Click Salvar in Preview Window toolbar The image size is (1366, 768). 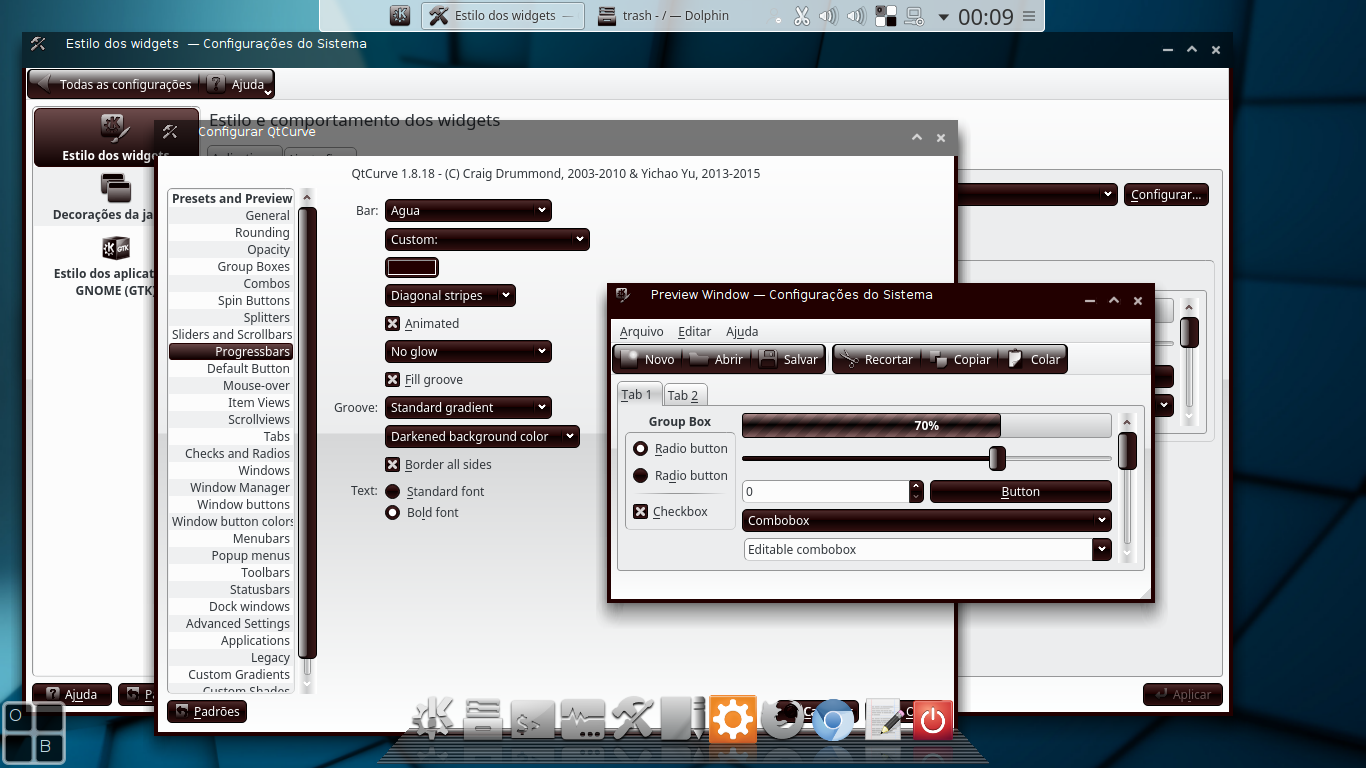789,359
